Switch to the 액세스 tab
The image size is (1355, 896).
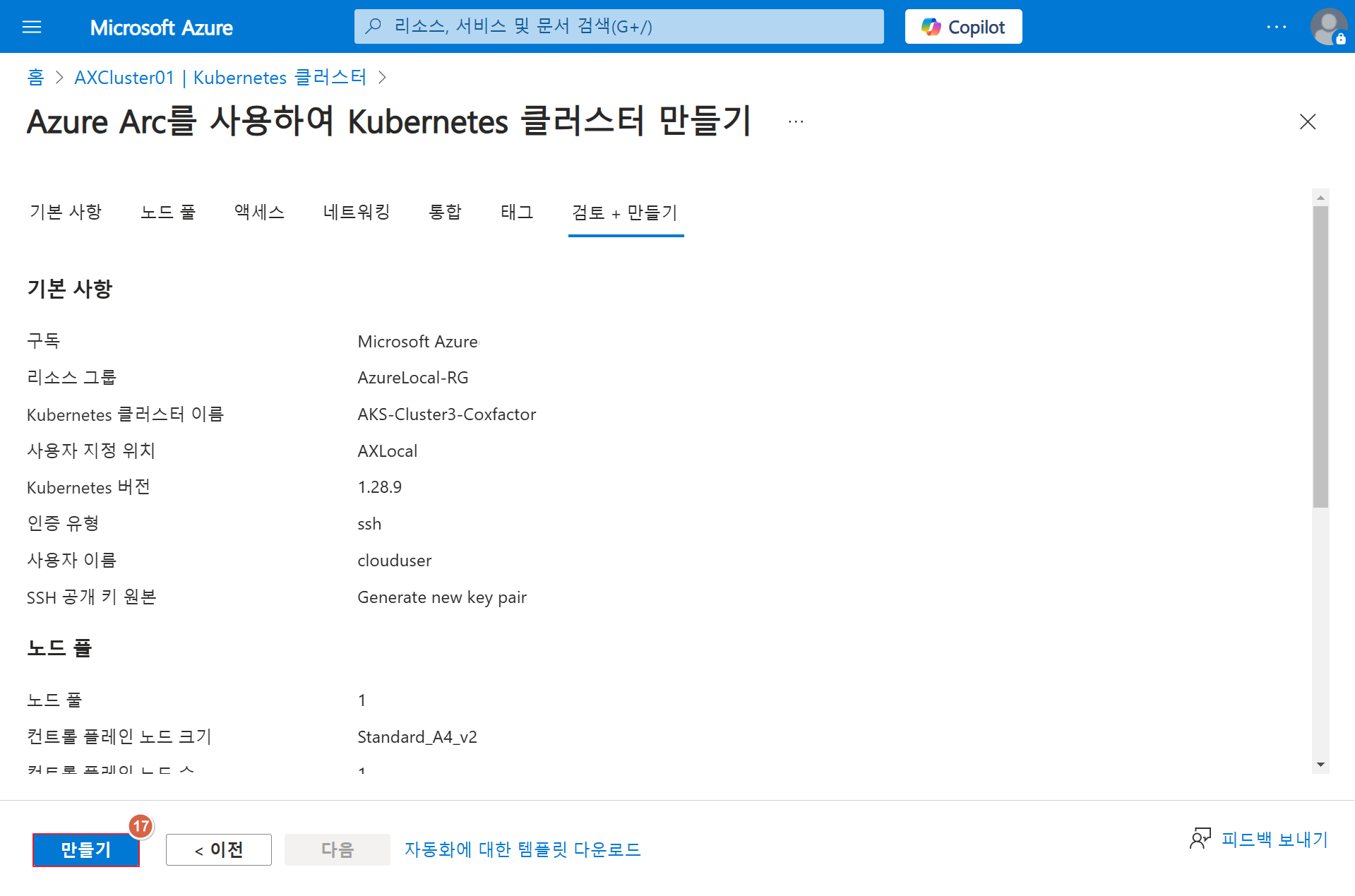(259, 212)
